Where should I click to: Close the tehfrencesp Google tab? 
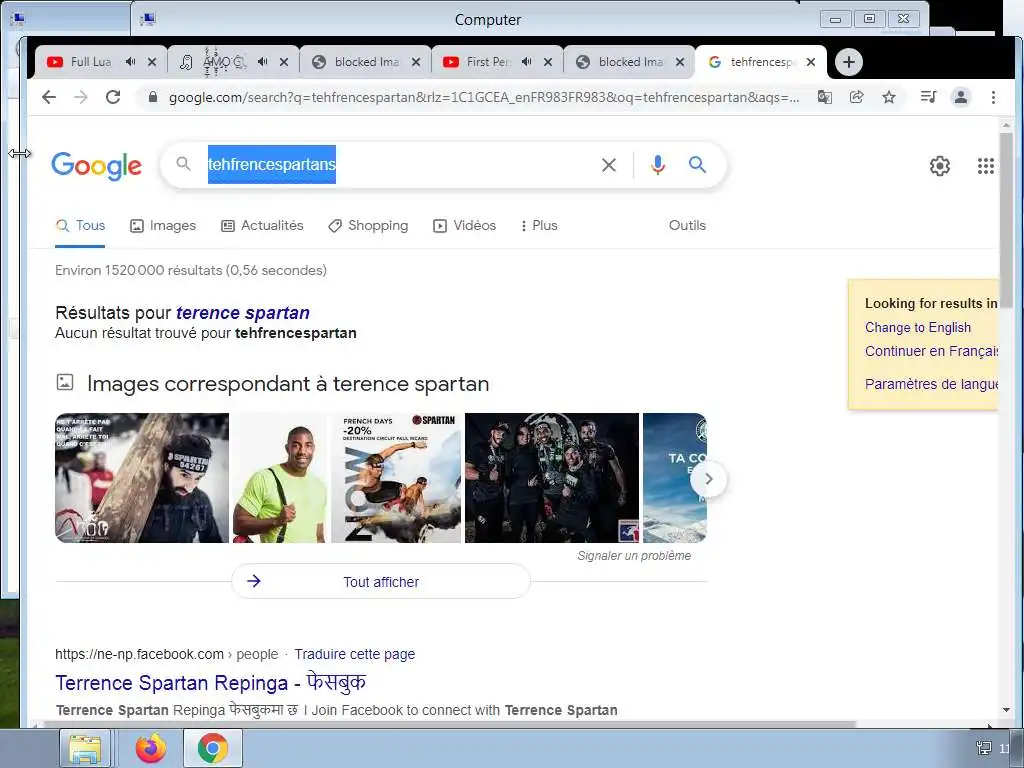(x=810, y=62)
